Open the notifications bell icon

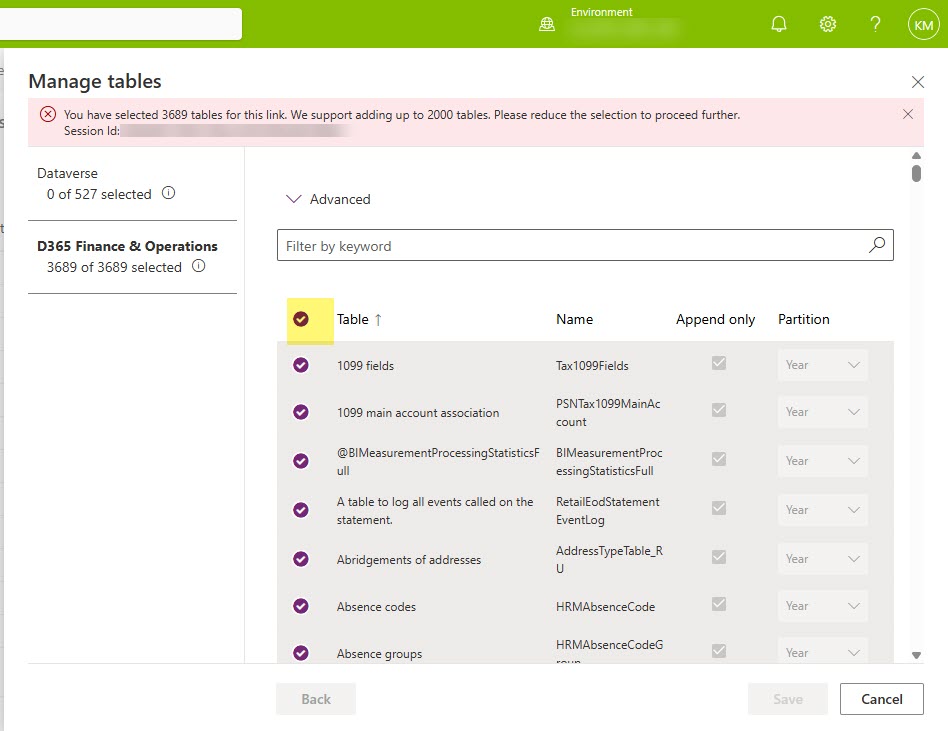click(x=779, y=24)
